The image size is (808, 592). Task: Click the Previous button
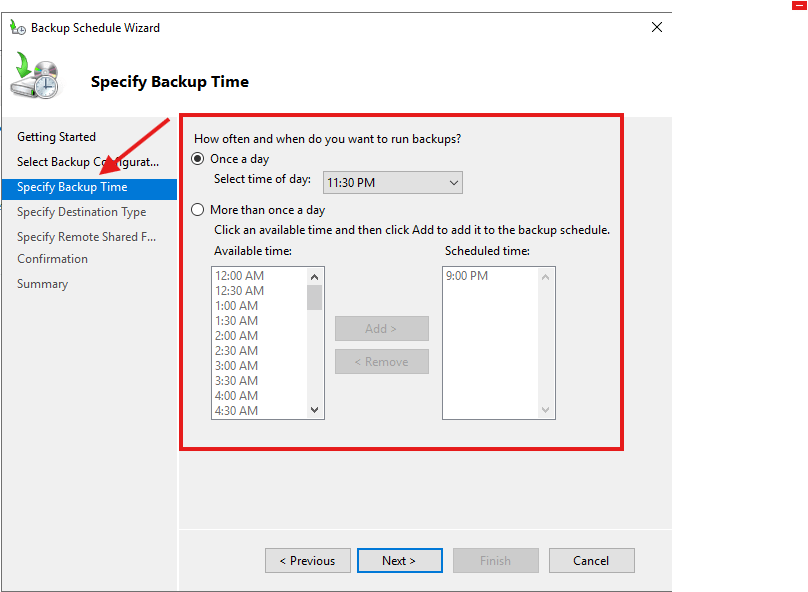click(x=308, y=561)
